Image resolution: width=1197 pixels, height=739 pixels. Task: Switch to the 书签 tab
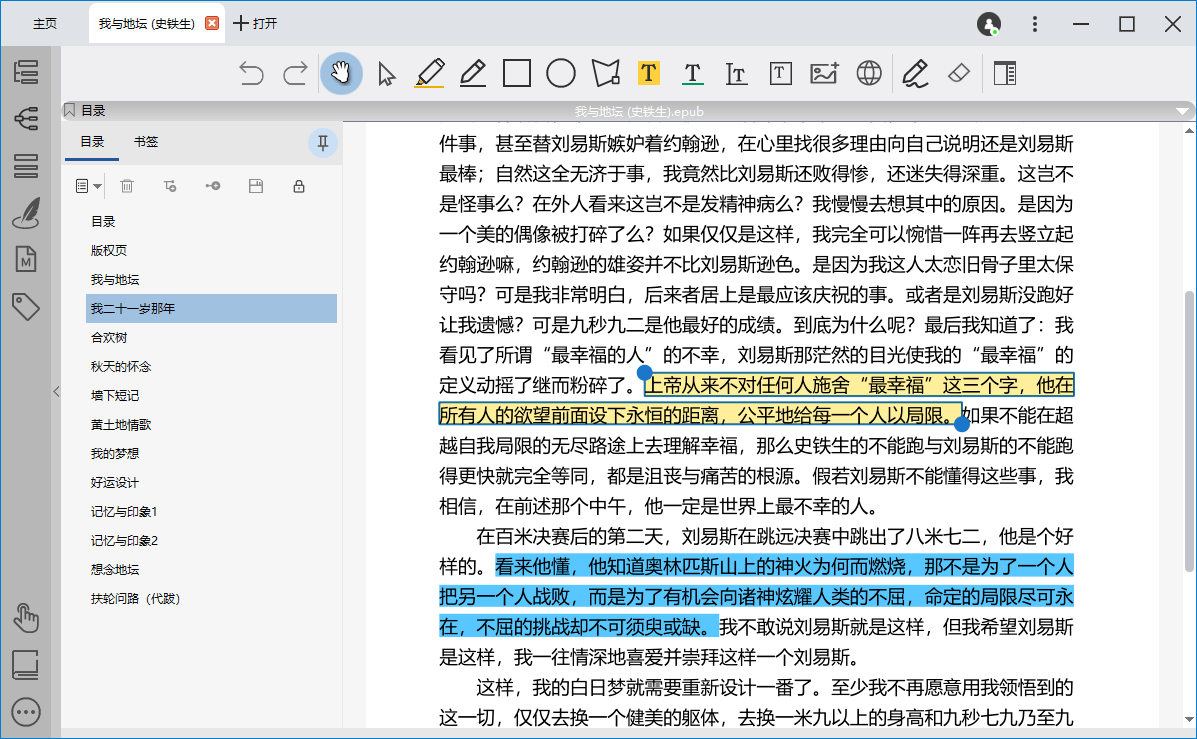click(145, 142)
